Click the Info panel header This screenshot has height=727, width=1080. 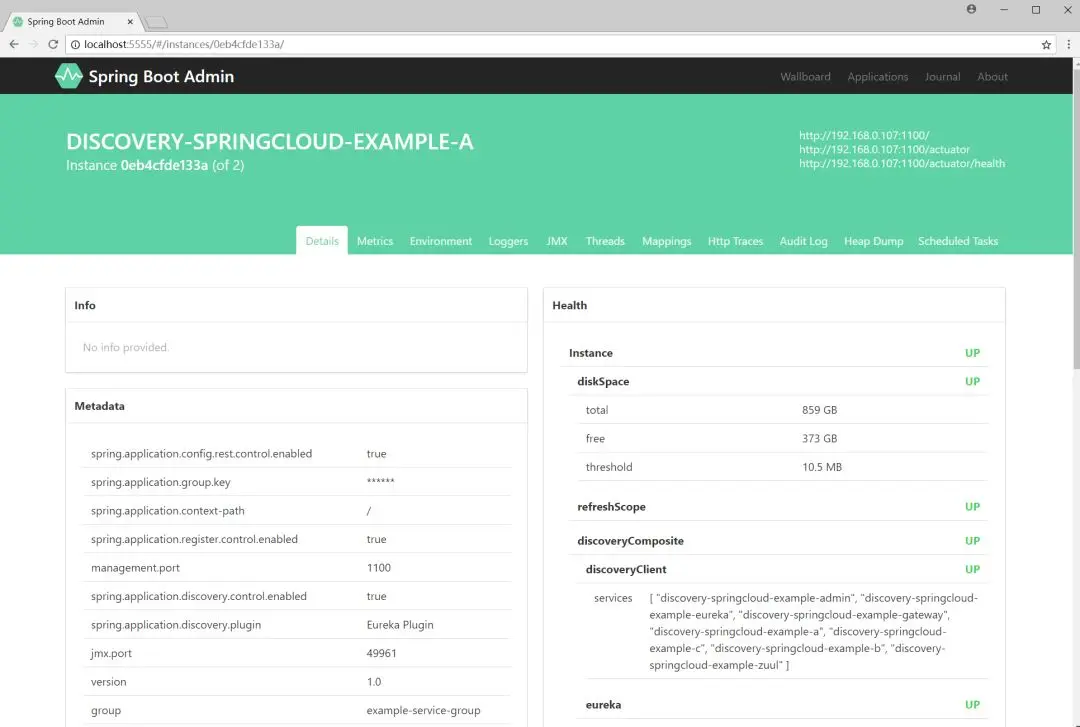[x=296, y=305]
